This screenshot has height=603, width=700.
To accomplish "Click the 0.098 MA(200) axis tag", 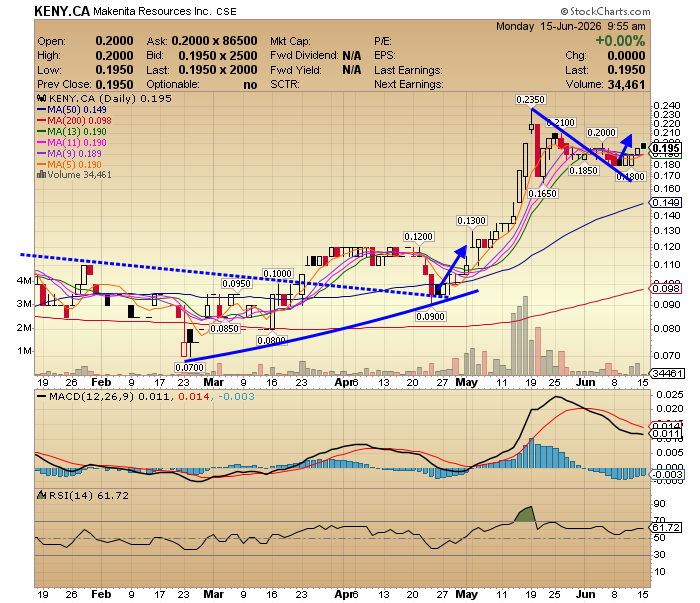I will point(666,288).
